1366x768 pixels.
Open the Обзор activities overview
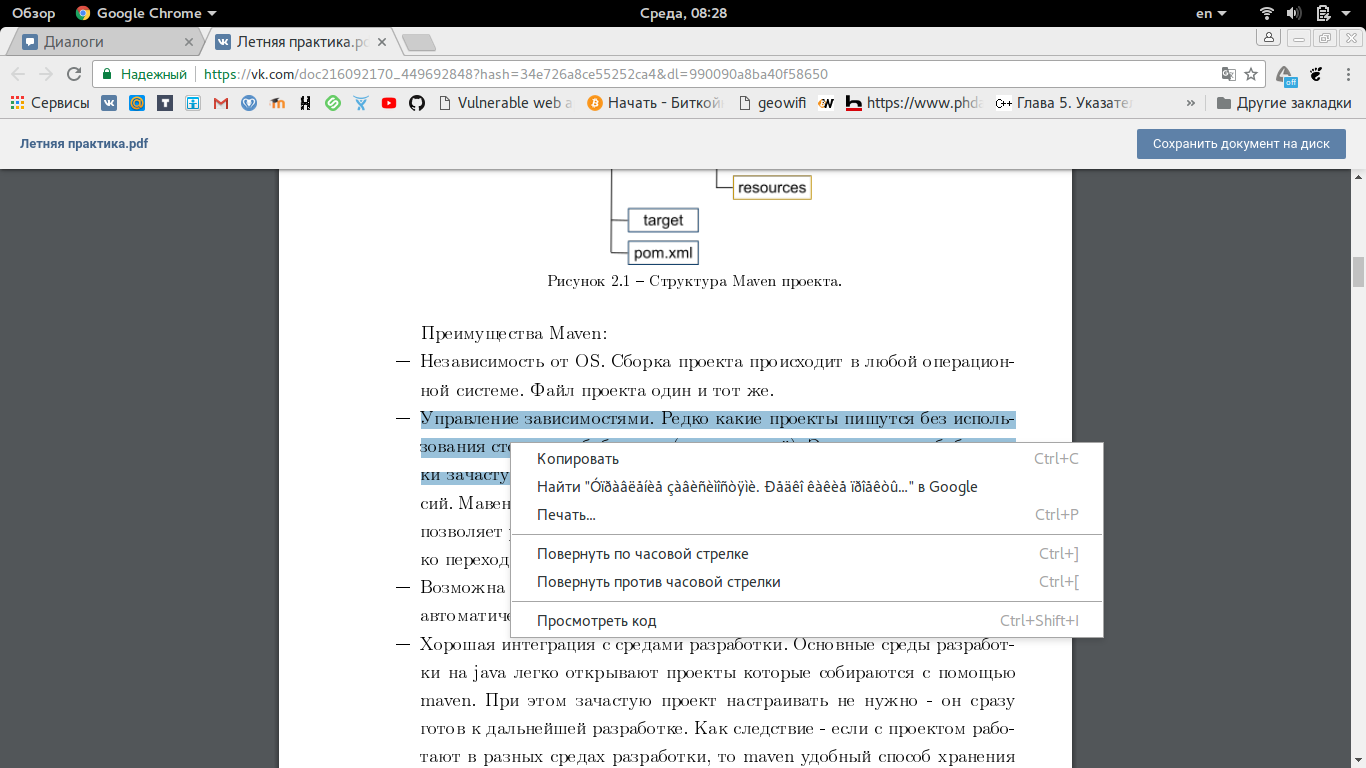click(x=34, y=13)
